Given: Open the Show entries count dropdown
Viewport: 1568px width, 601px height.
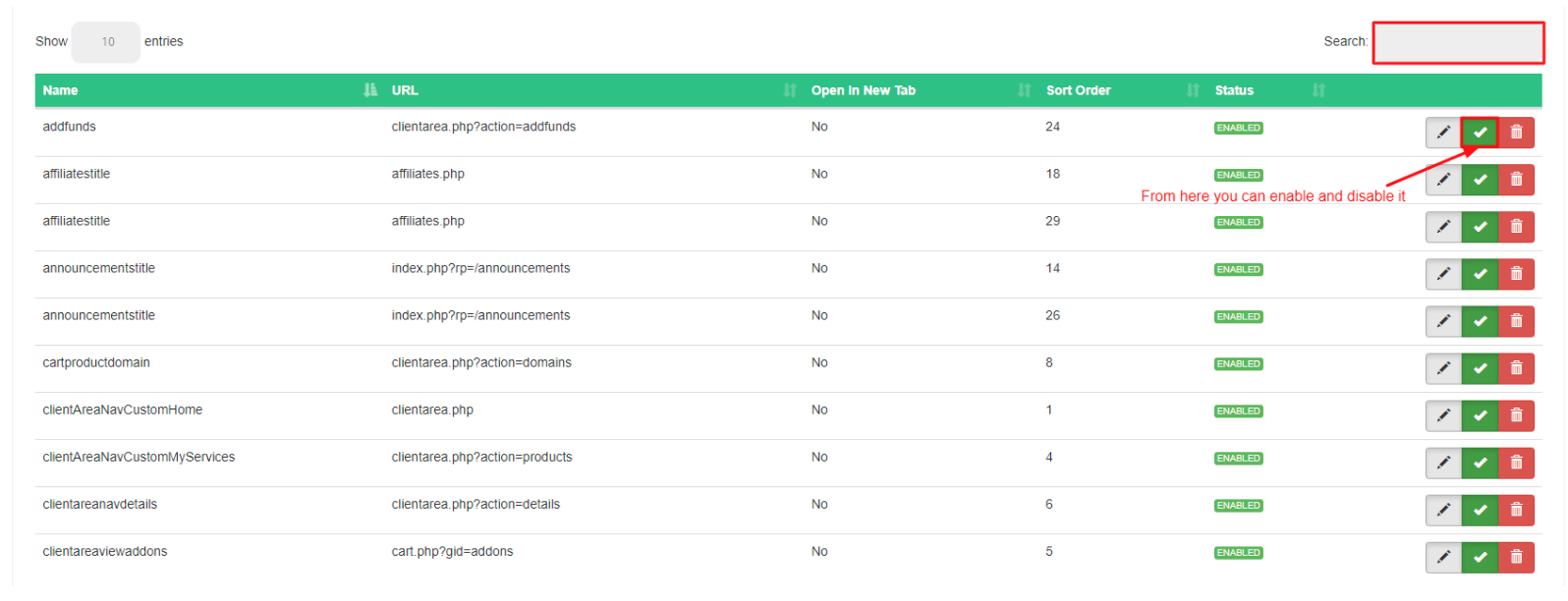Looking at the screenshot, I should pos(106,42).
